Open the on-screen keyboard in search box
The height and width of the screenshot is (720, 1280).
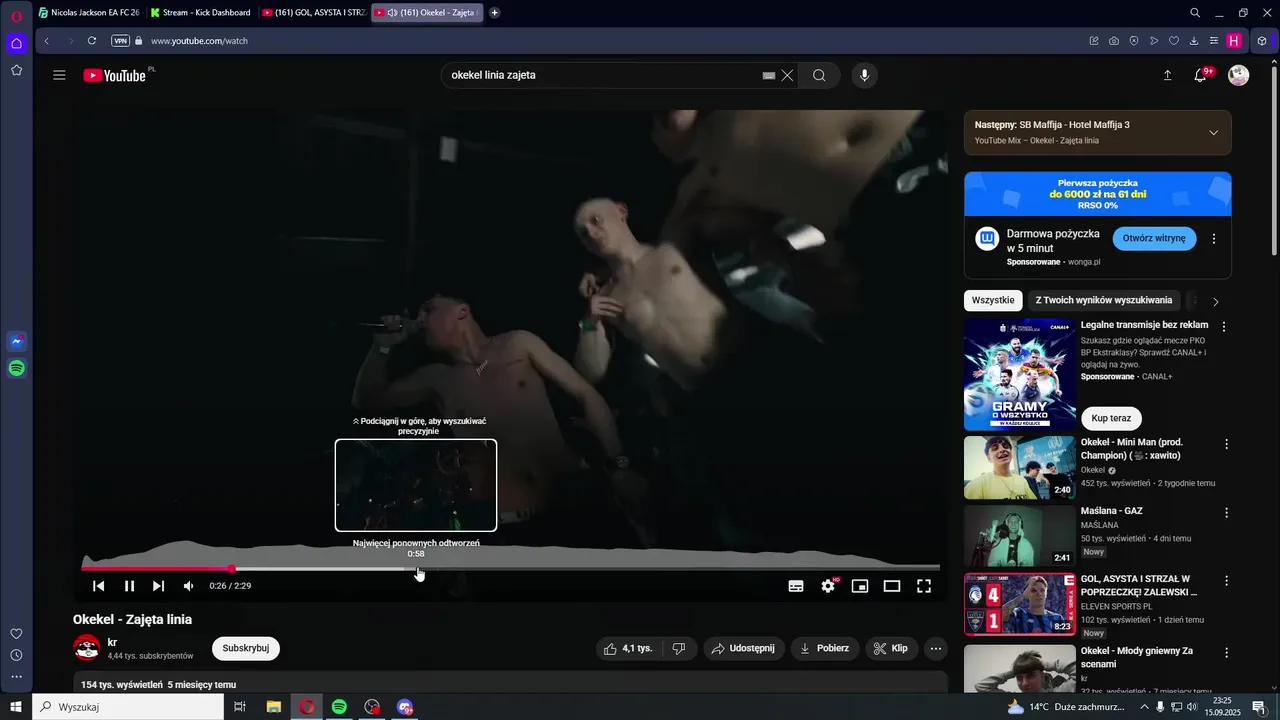[x=769, y=75]
